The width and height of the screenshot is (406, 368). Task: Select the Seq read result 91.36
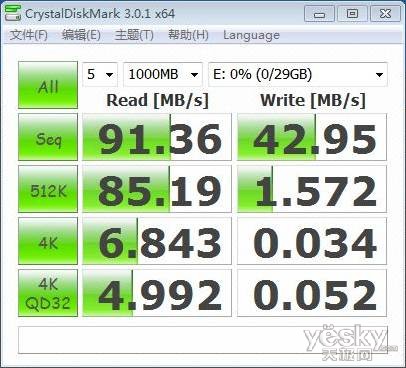coord(157,137)
